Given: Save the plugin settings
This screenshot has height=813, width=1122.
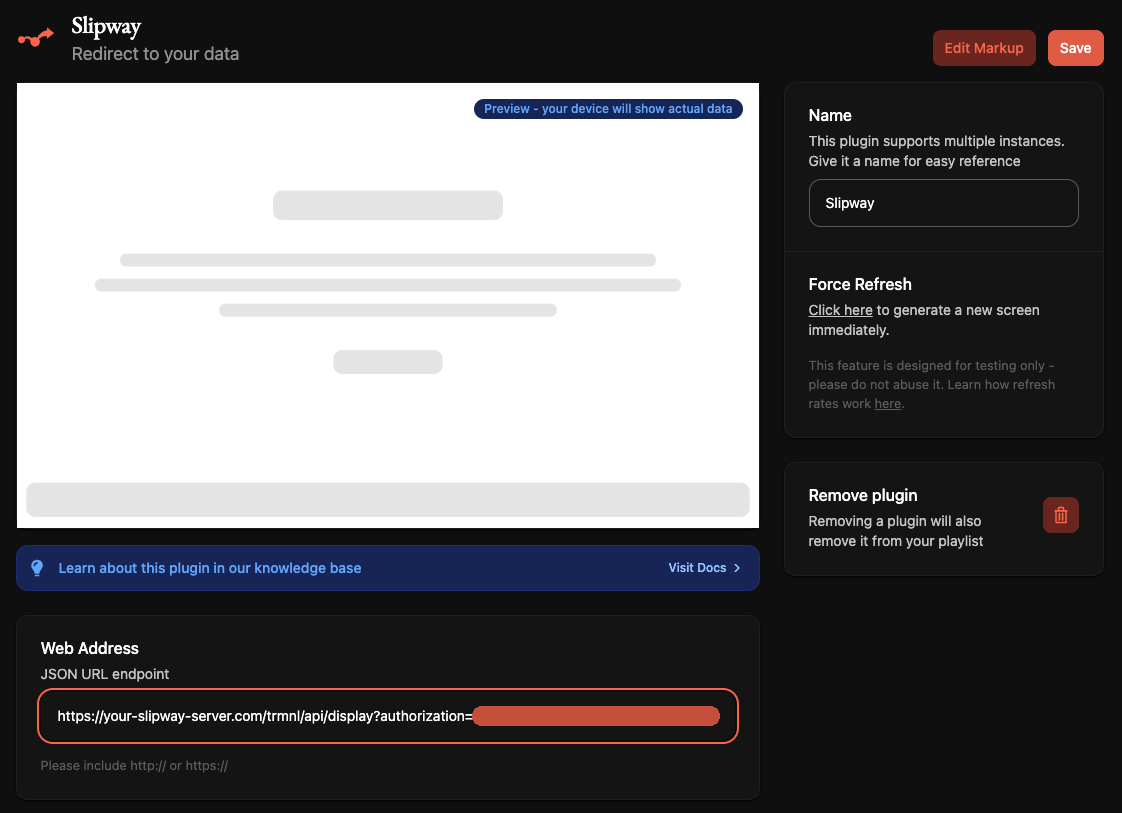Looking at the screenshot, I should point(1075,48).
